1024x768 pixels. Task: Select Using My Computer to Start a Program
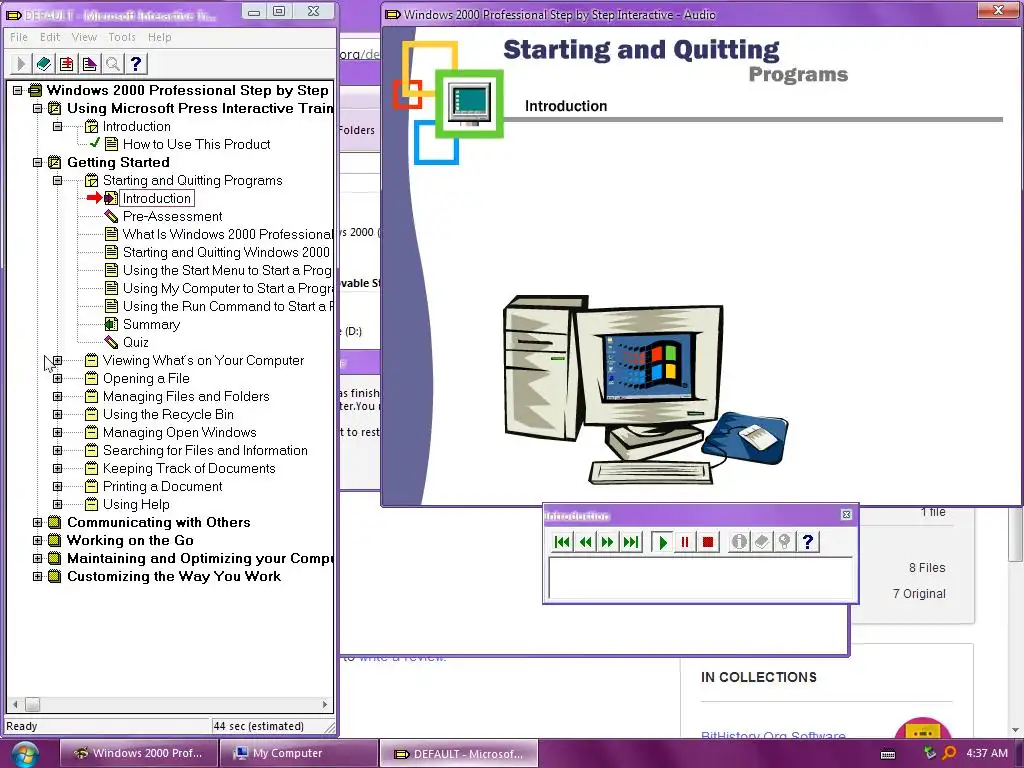[x=228, y=289]
